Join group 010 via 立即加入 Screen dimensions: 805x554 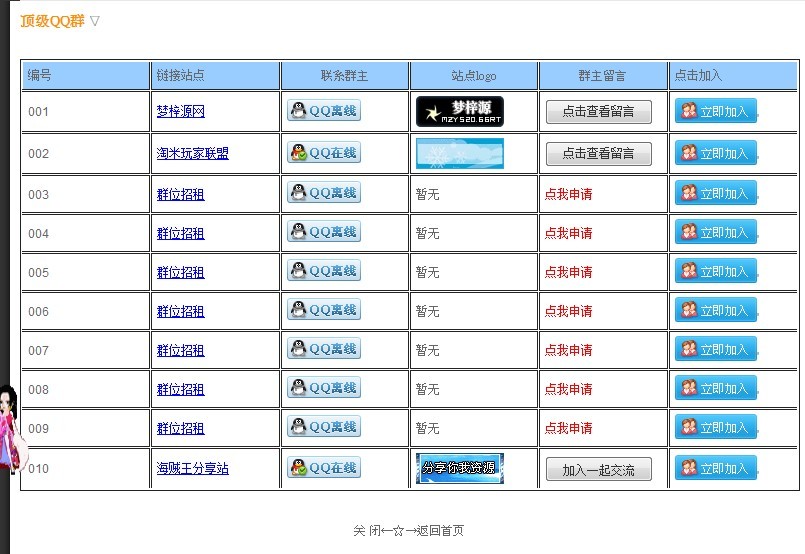point(716,468)
